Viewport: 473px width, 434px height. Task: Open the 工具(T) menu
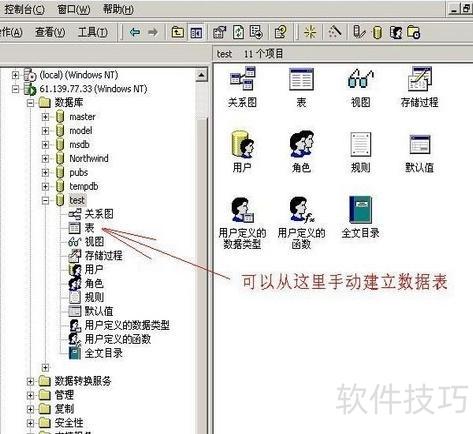93,32
